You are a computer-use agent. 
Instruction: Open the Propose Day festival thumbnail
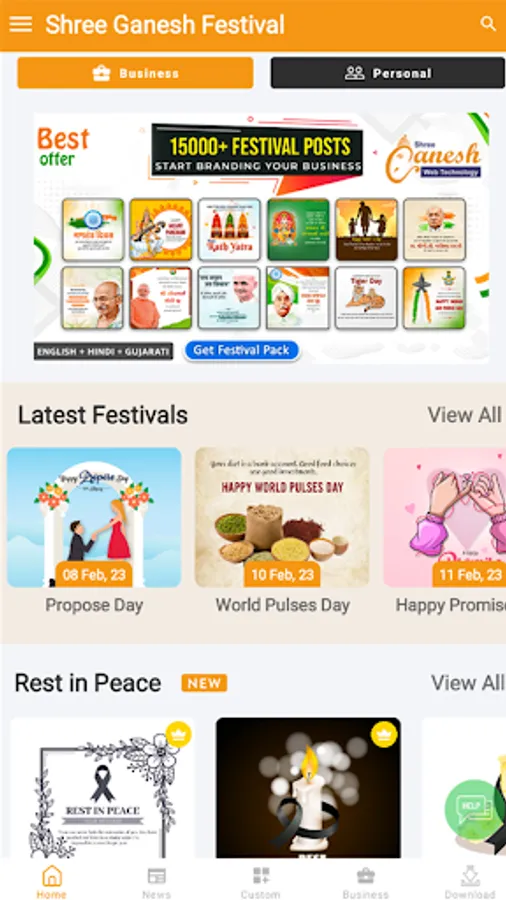94,517
